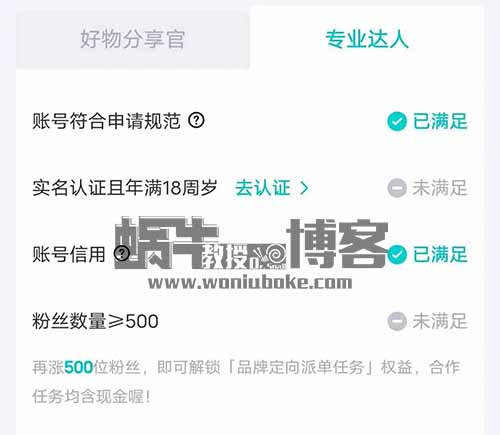Tap 未满足 status for 实名认证
Screen dimensions: 500x435
(x=440, y=188)
